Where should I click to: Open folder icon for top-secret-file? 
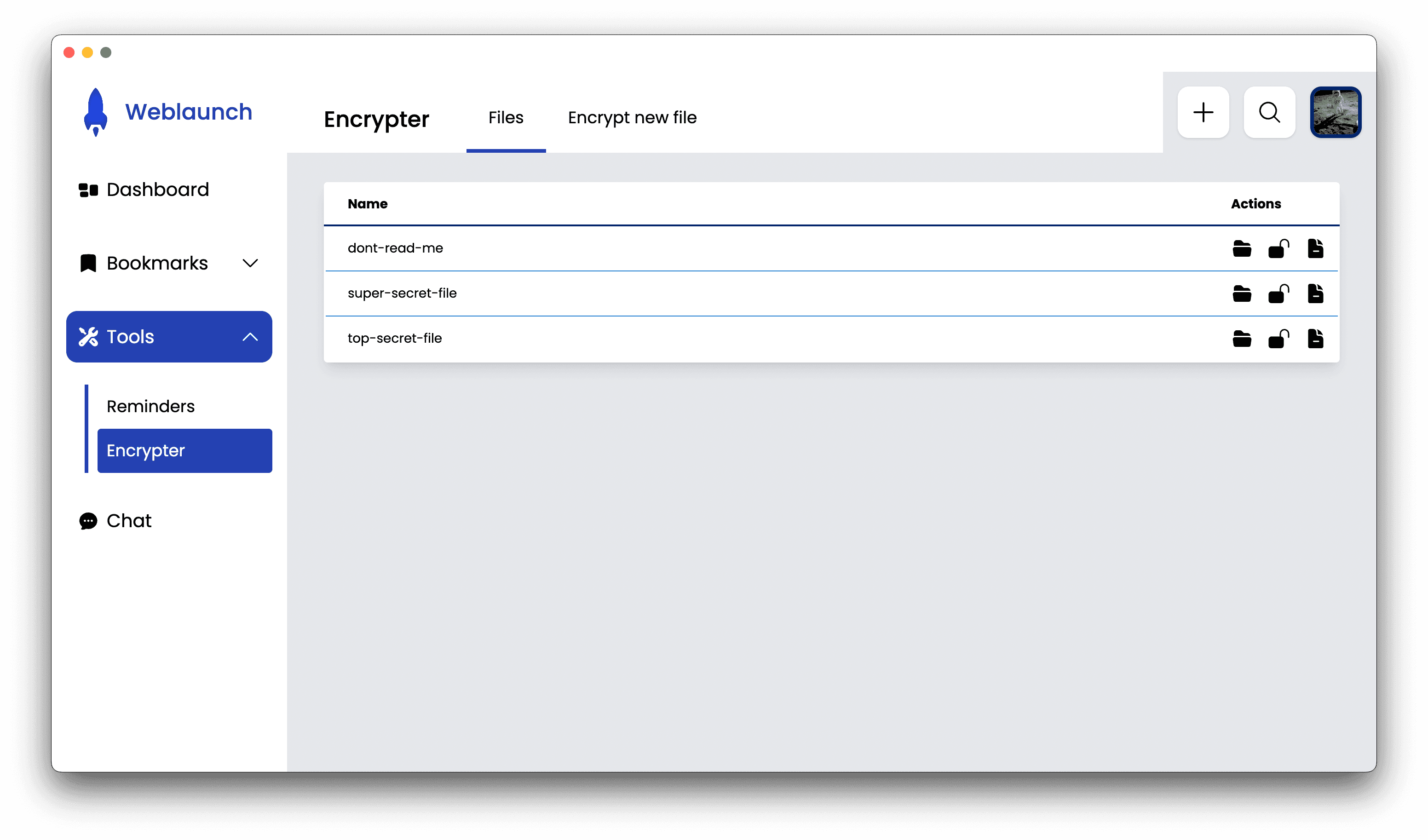pyautogui.click(x=1242, y=339)
